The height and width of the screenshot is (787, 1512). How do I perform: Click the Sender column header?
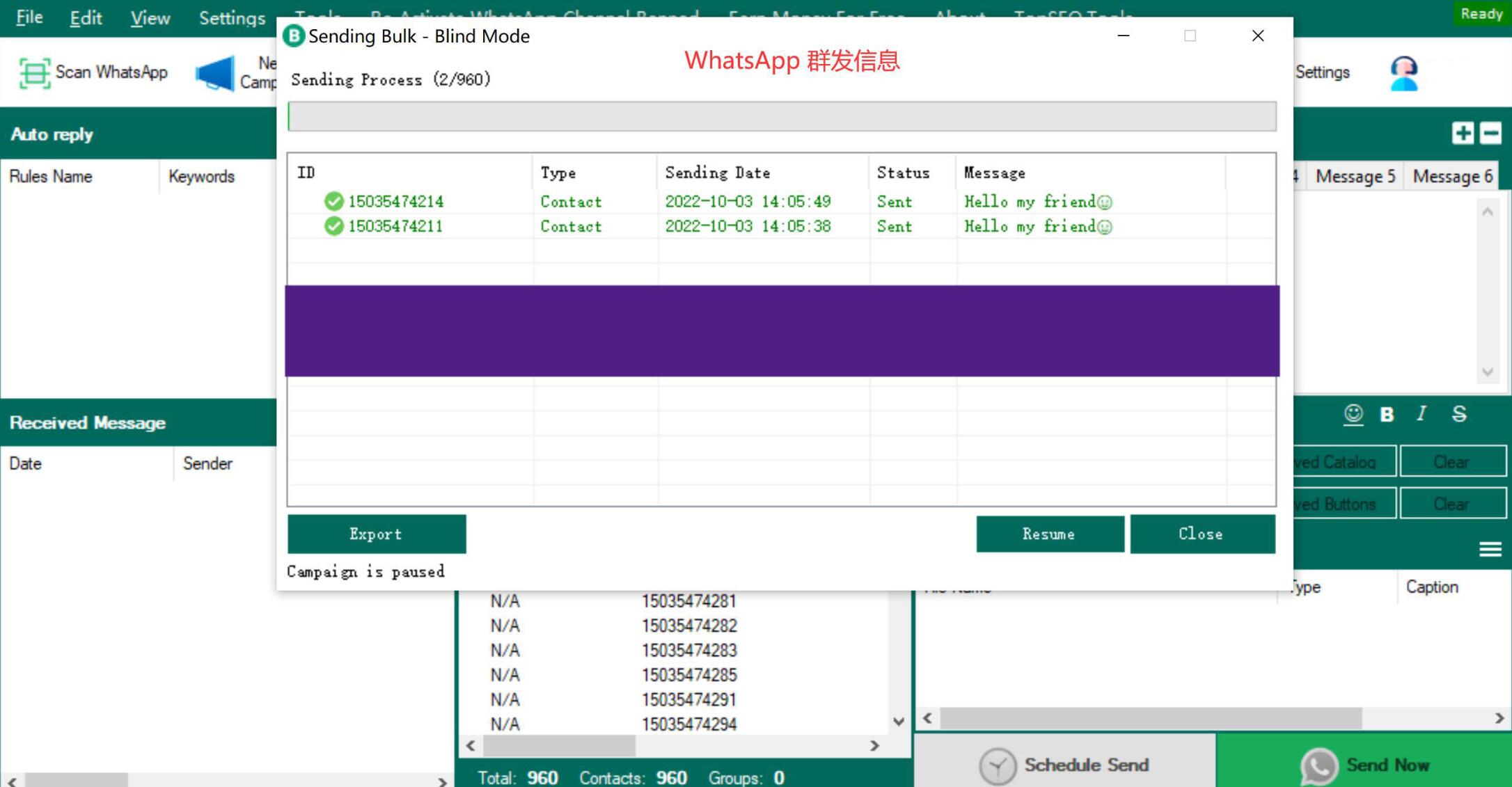224,463
